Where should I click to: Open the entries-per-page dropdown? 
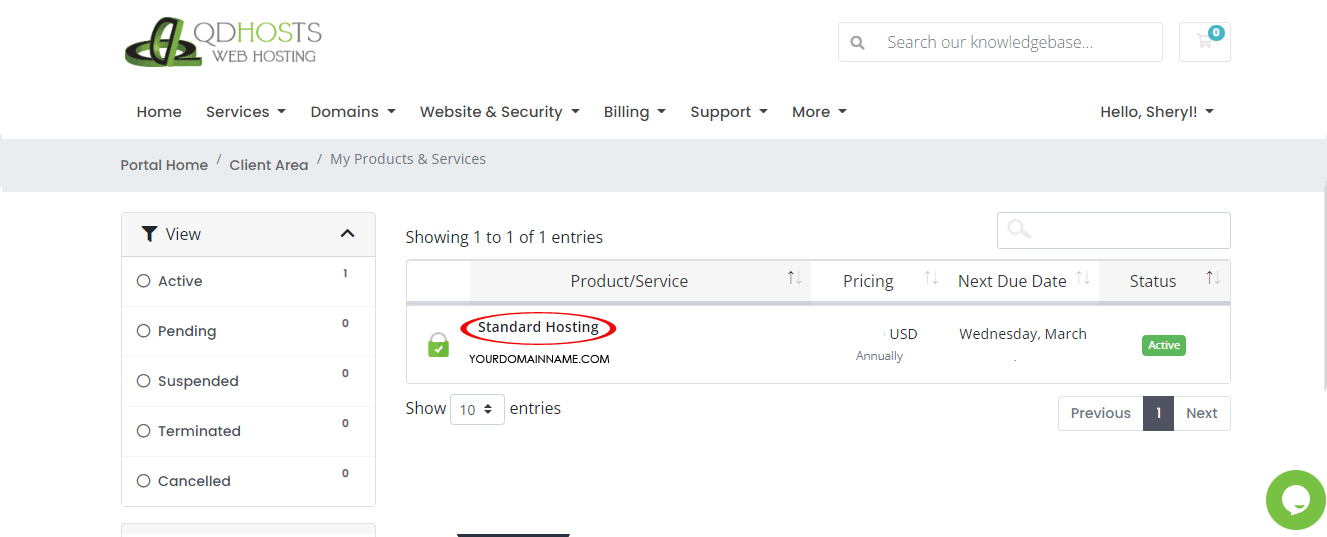click(x=477, y=409)
